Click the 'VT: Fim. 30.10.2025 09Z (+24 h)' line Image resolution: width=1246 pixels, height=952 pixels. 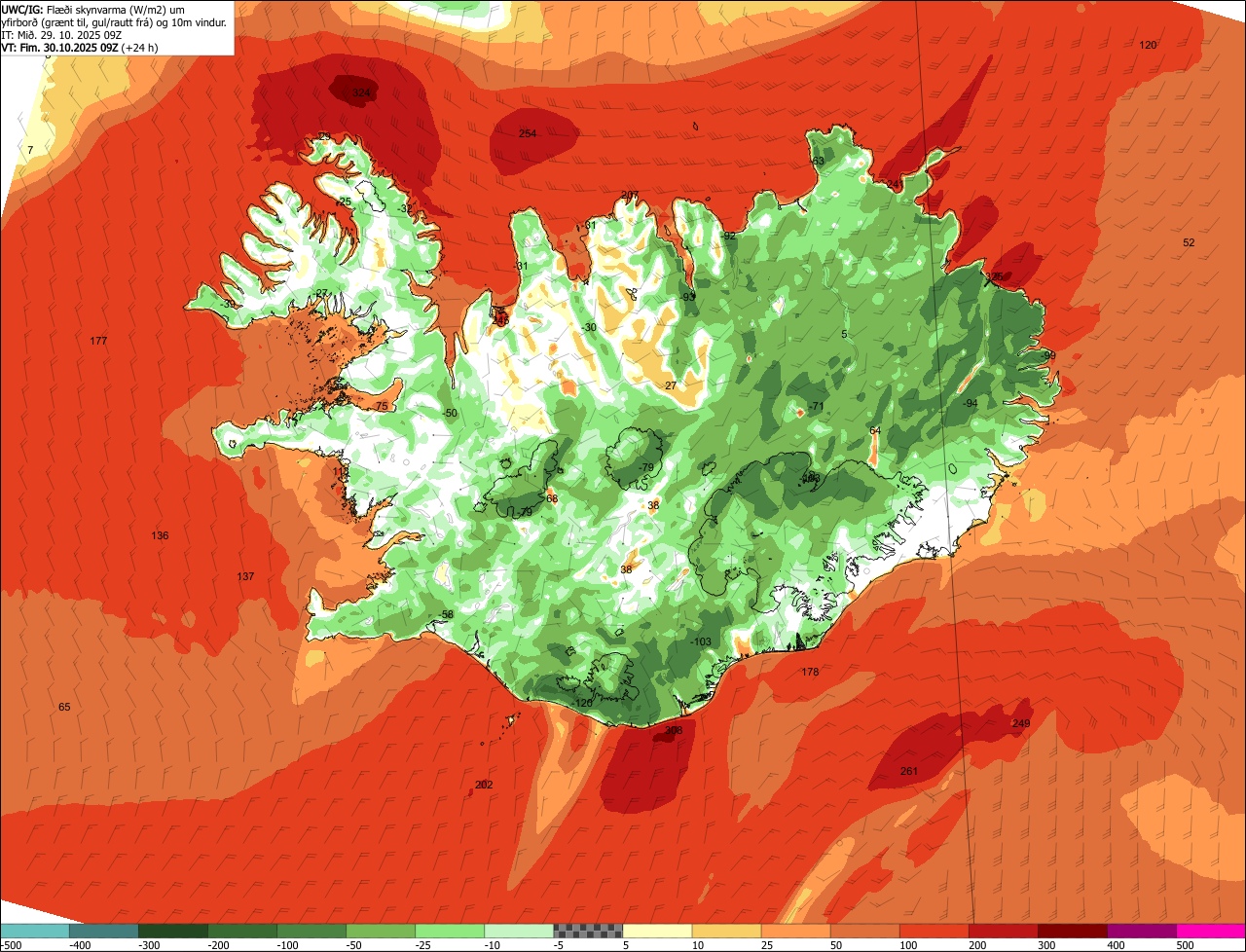pos(80,47)
